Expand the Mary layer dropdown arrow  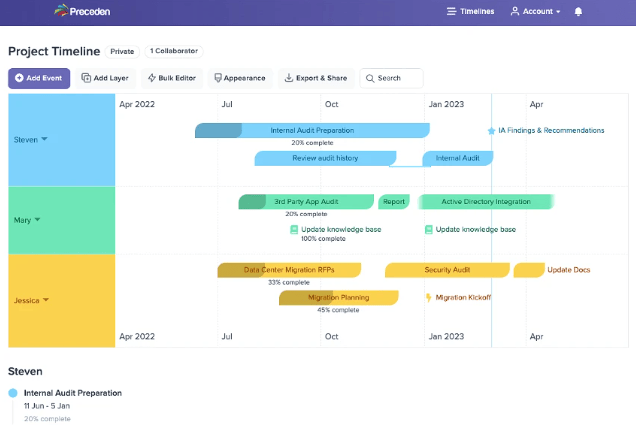tap(38, 220)
